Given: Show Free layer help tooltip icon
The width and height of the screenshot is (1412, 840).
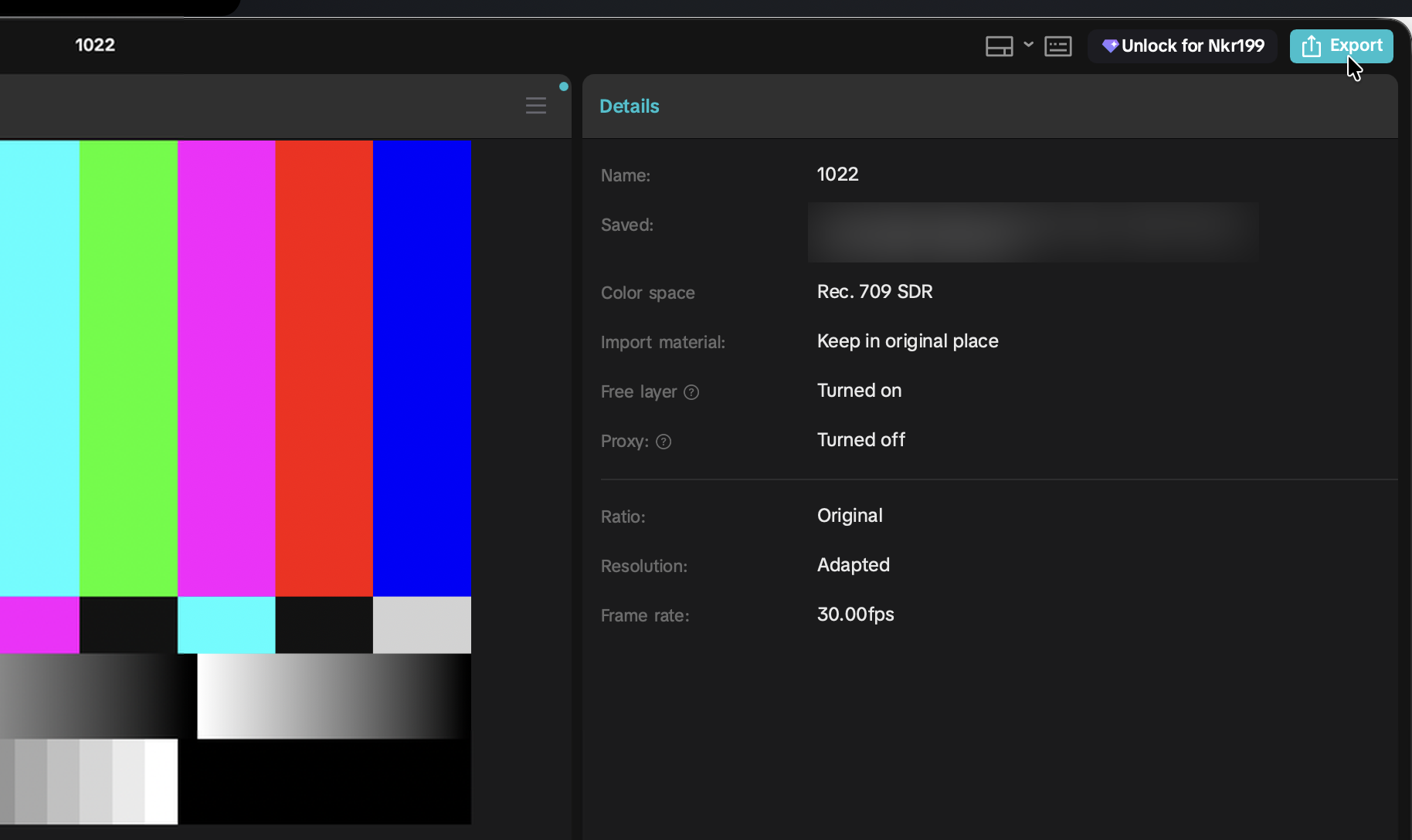Looking at the screenshot, I should tap(691, 392).
